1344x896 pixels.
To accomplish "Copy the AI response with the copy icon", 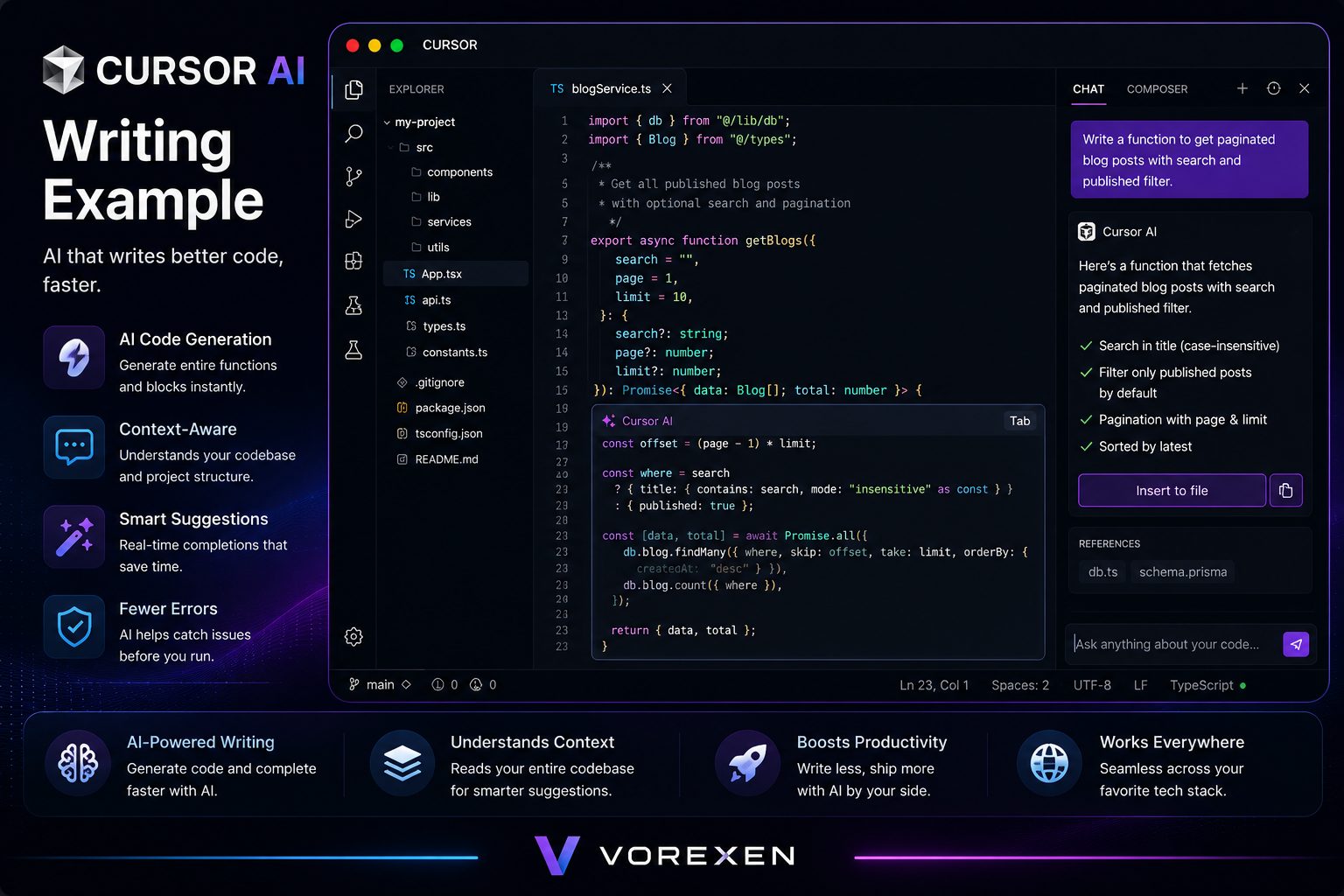I will tap(1285, 490).
